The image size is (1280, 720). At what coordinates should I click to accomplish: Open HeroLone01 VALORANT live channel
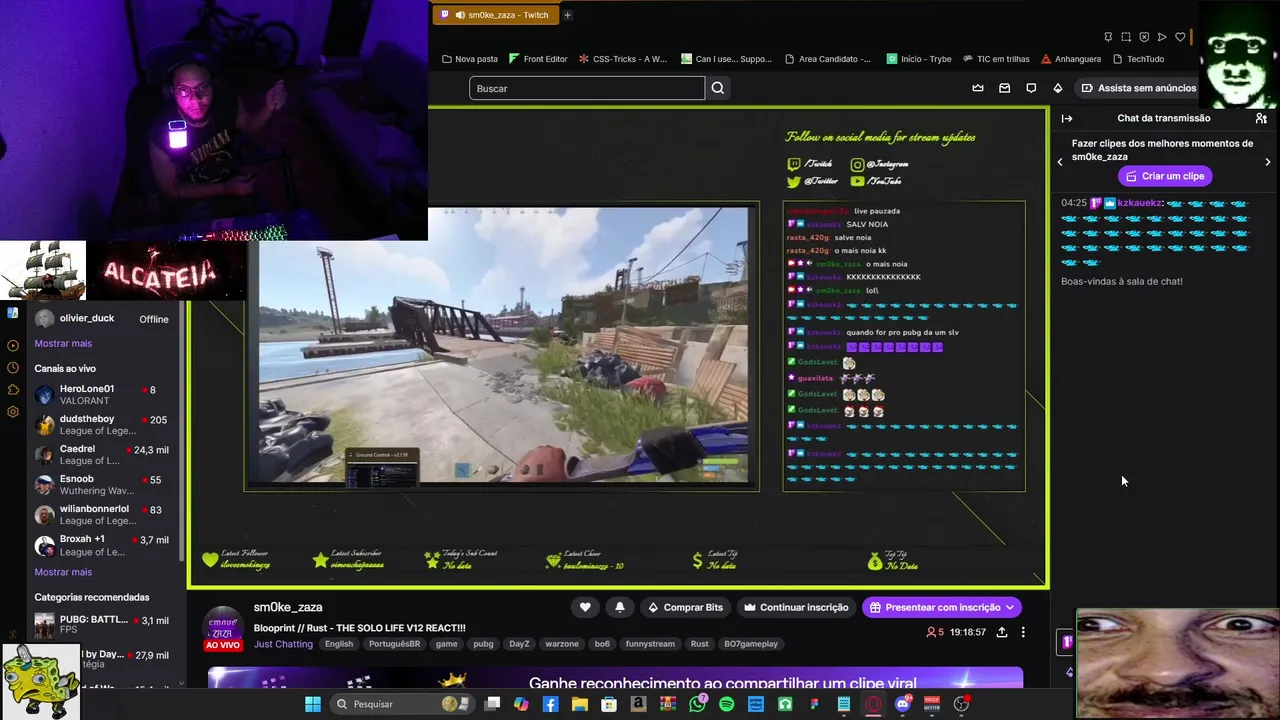[x=104, y=394]
